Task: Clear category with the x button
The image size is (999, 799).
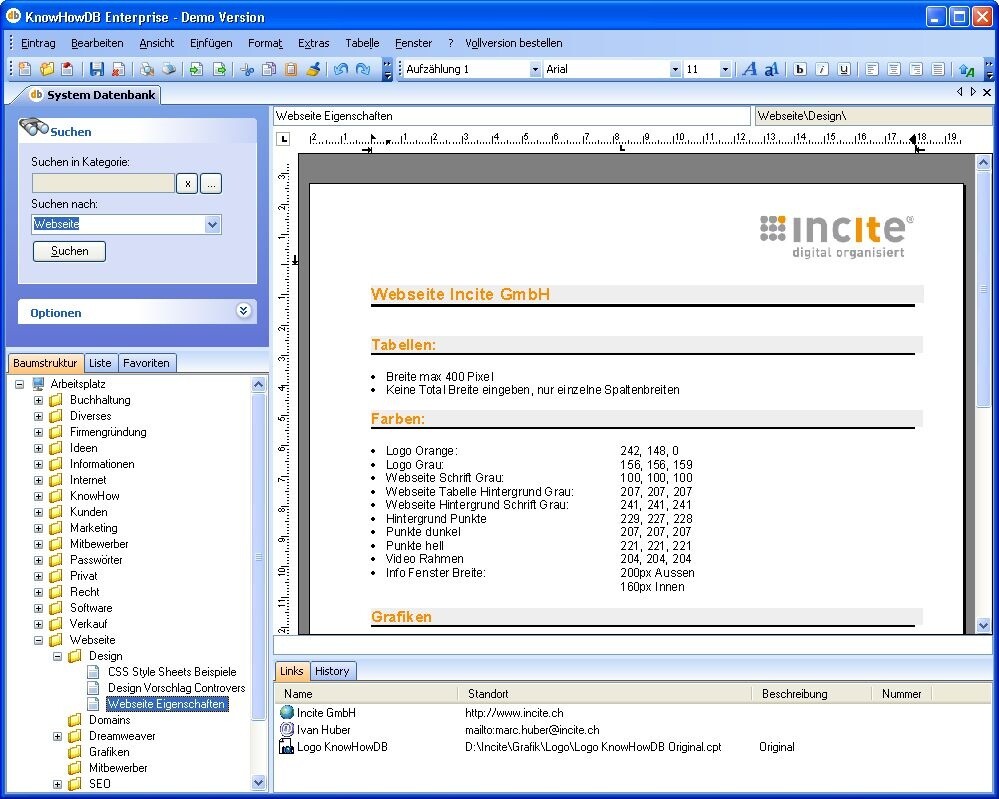Action: [187, 184]
